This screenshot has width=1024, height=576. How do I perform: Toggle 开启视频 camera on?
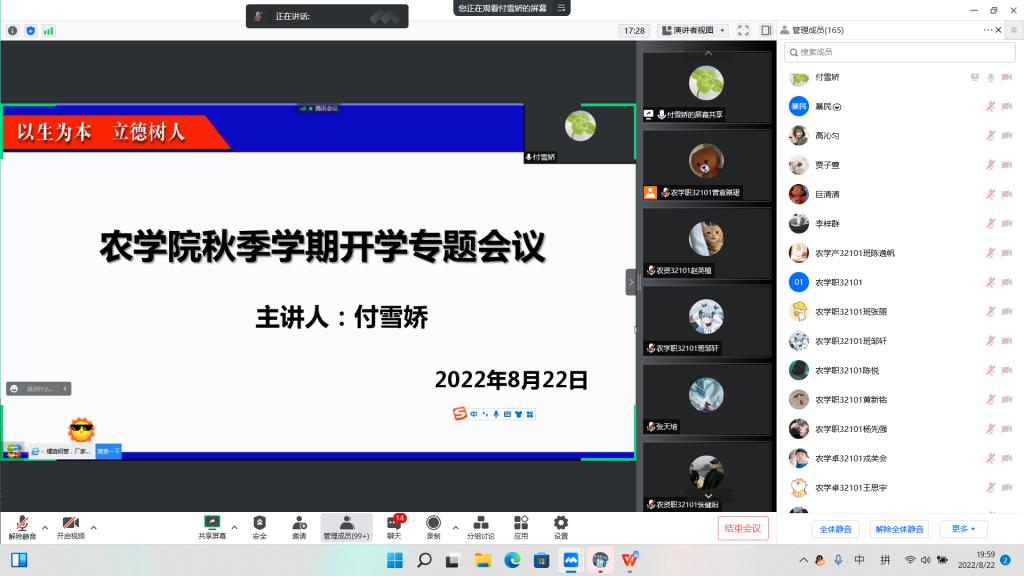70,523
